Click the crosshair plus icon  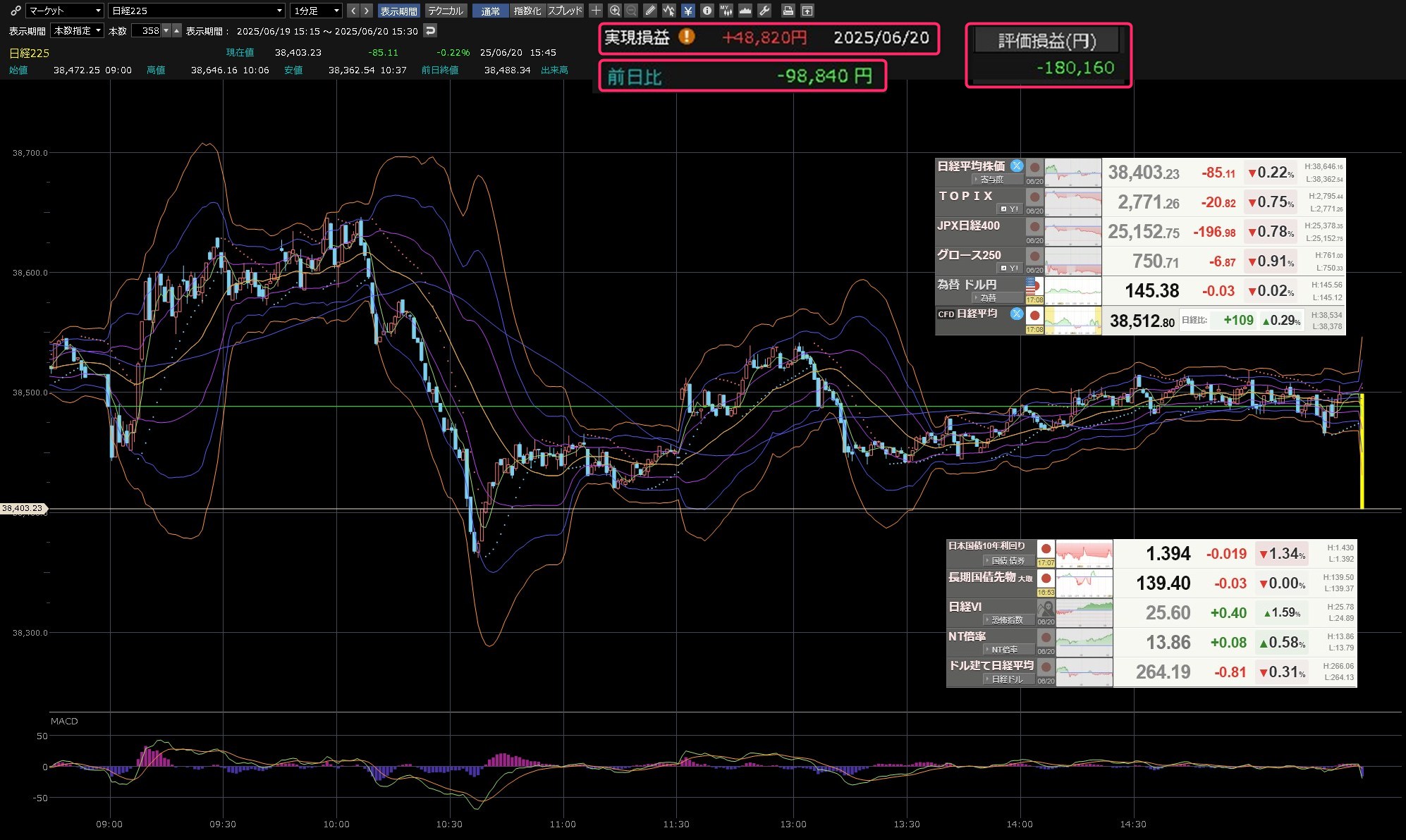(x=596, y=11)
